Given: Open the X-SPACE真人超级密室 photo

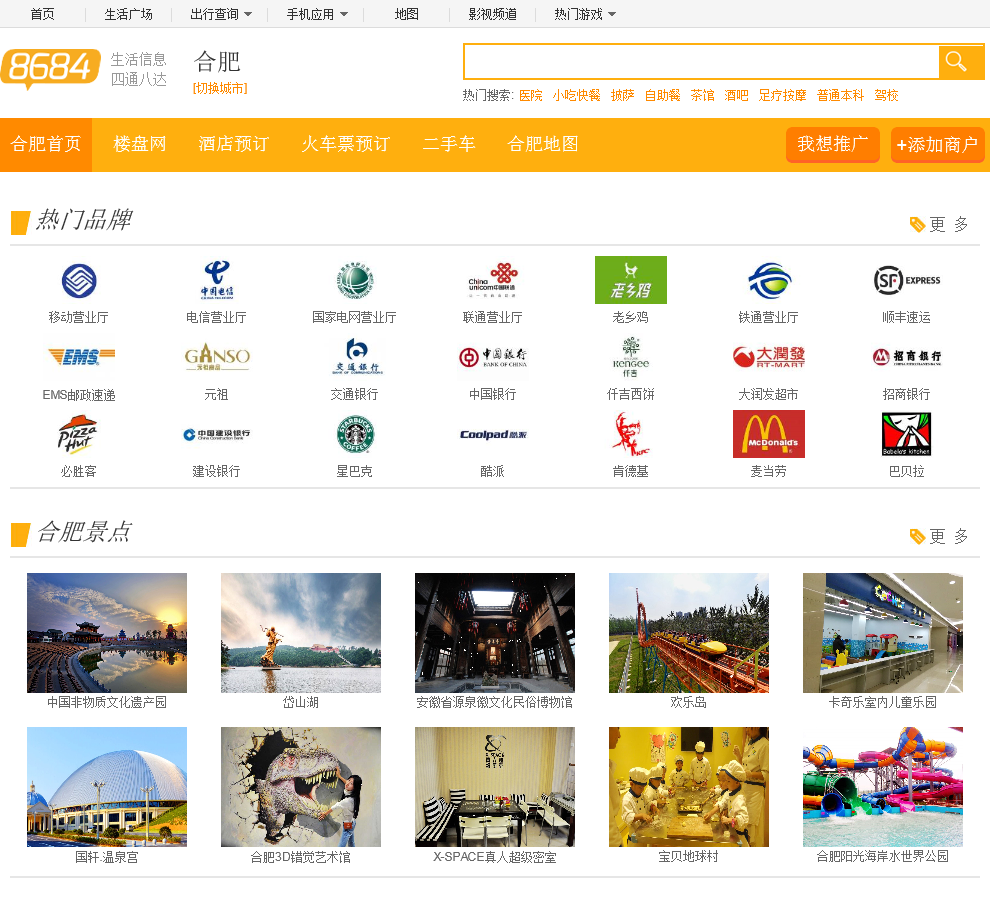Looking at the screenshot, I should tap(494, 787).
